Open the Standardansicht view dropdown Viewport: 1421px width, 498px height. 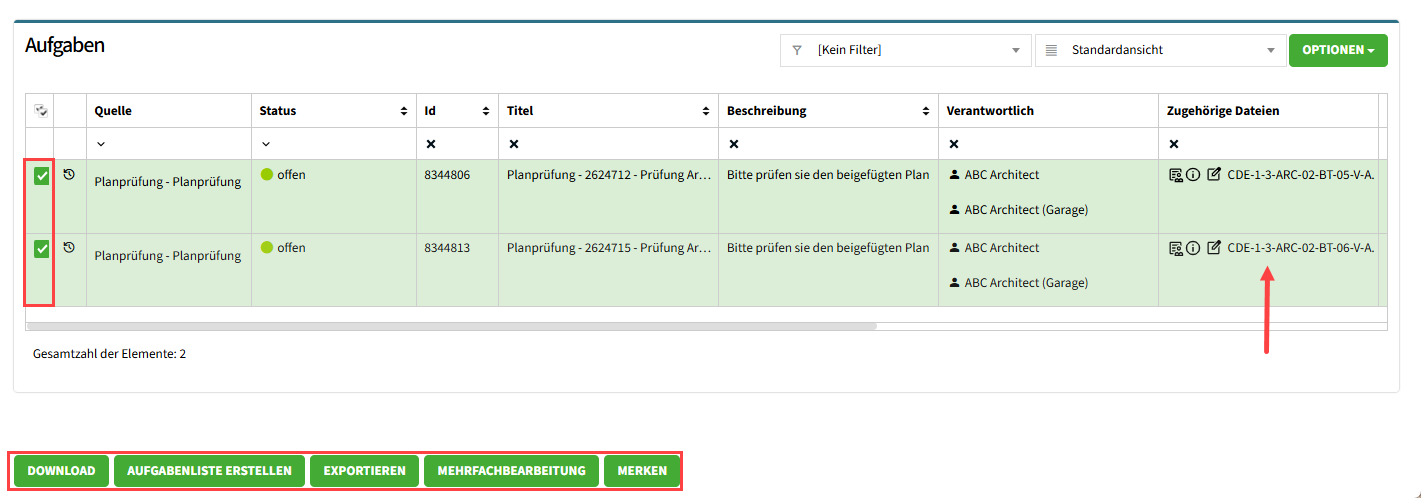(1160, 50)
